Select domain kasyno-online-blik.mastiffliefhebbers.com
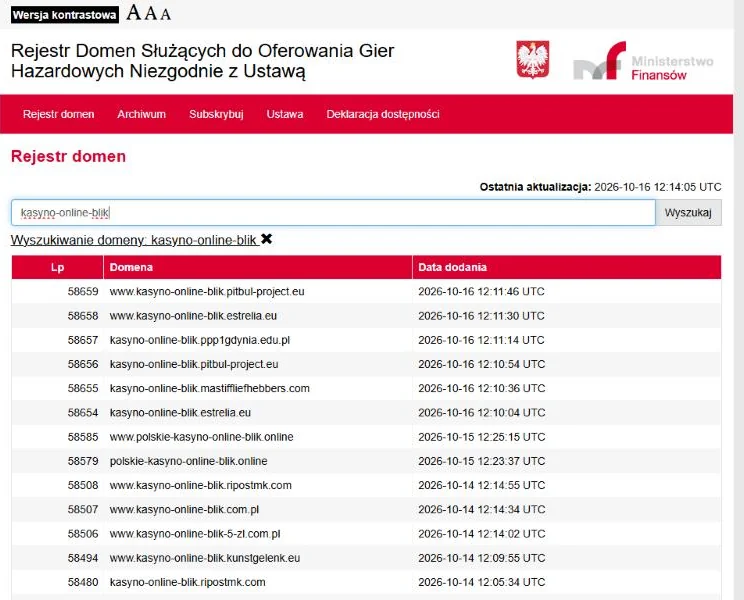The image size is (744, 600). click(x=210, y=388)
